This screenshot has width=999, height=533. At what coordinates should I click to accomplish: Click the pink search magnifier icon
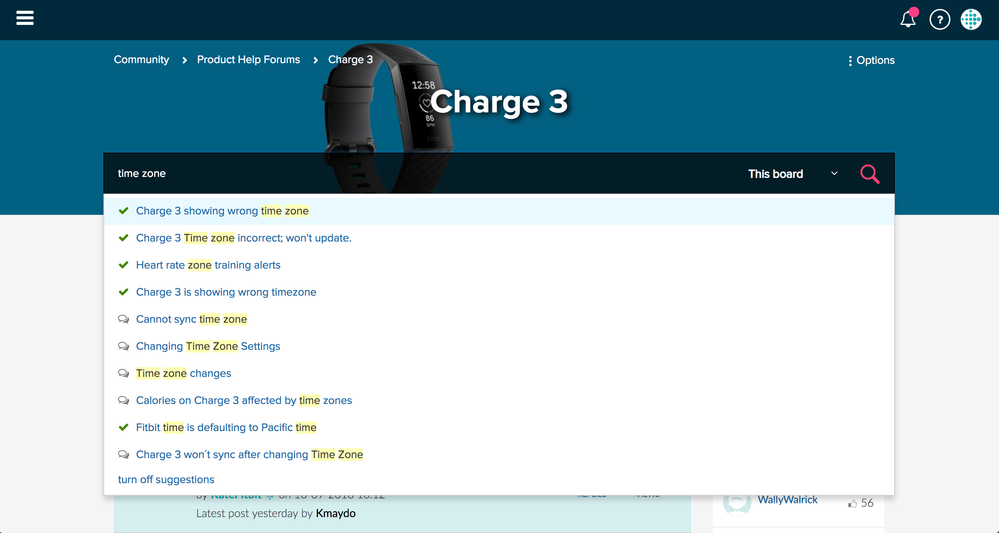click(x=869, y=174)
